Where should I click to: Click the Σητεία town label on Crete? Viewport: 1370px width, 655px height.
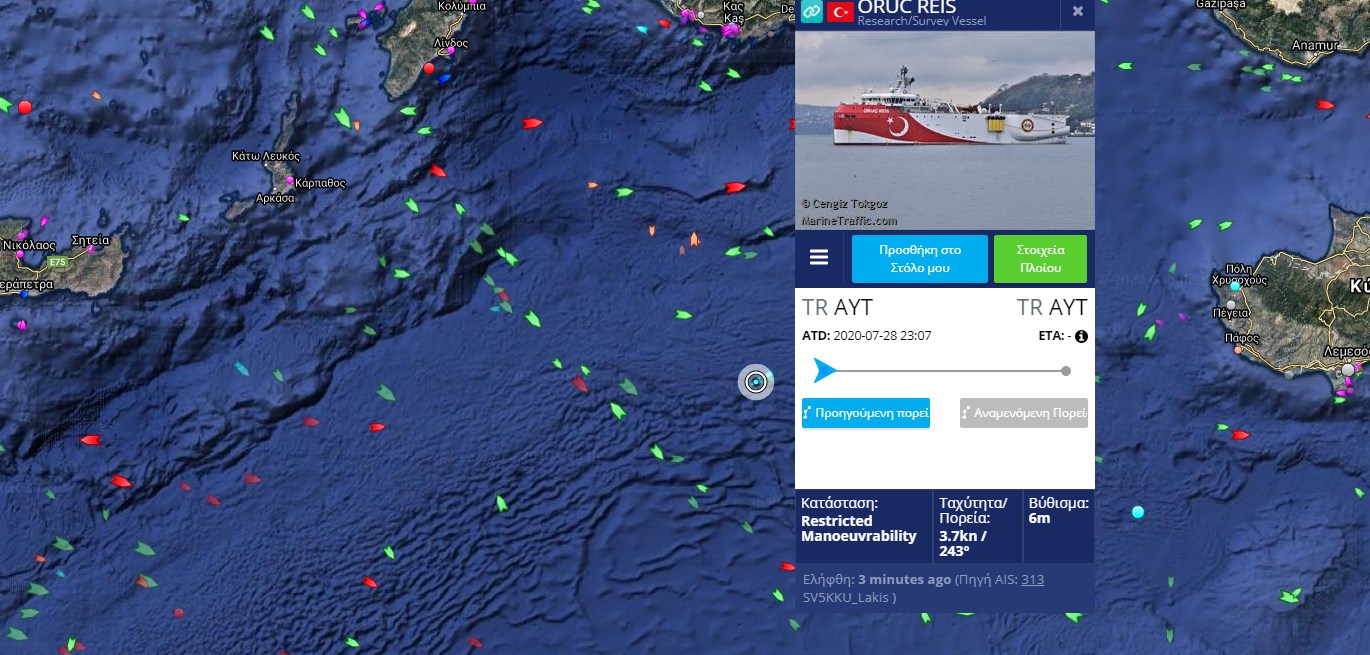pos(91,240)
